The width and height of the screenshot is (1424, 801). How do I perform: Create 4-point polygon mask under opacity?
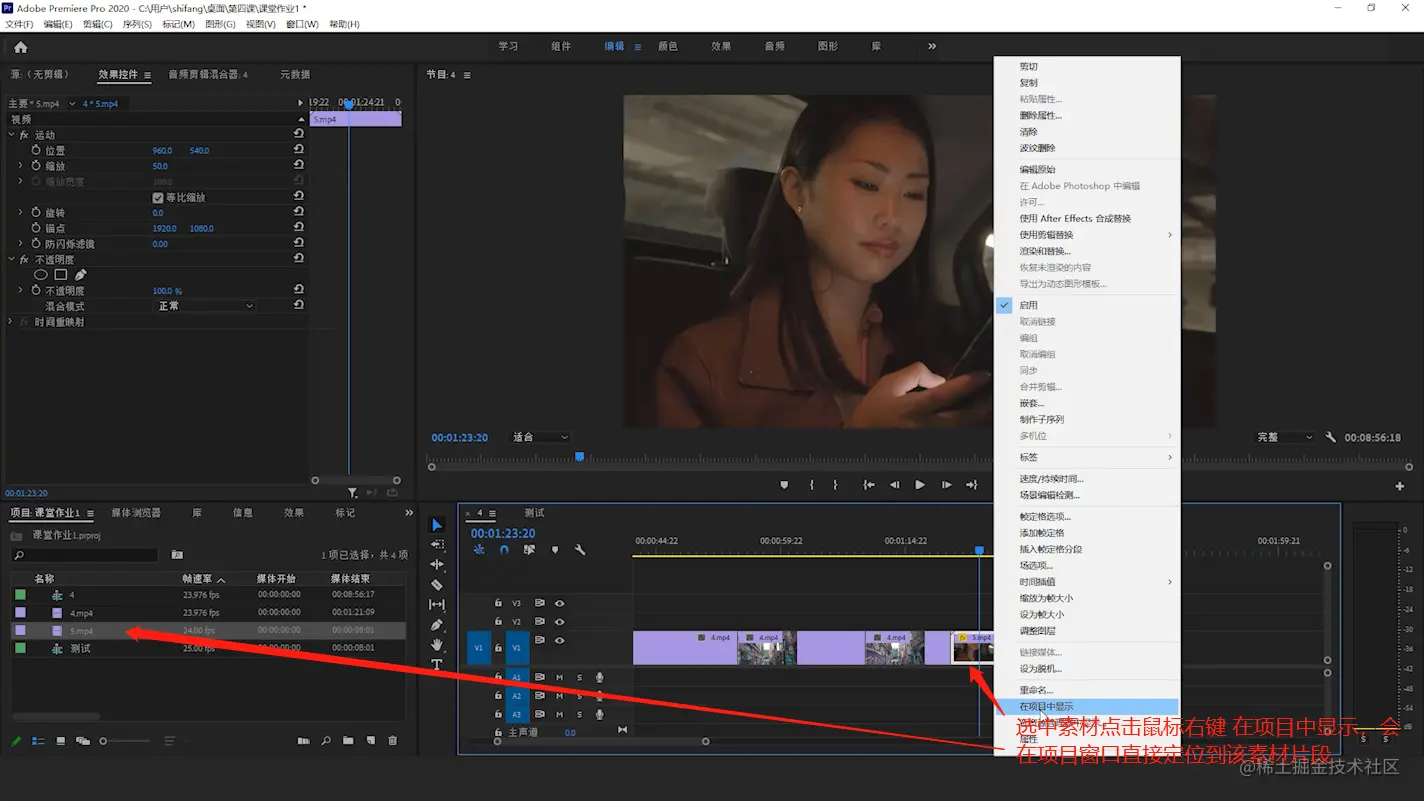coord(61,274)
